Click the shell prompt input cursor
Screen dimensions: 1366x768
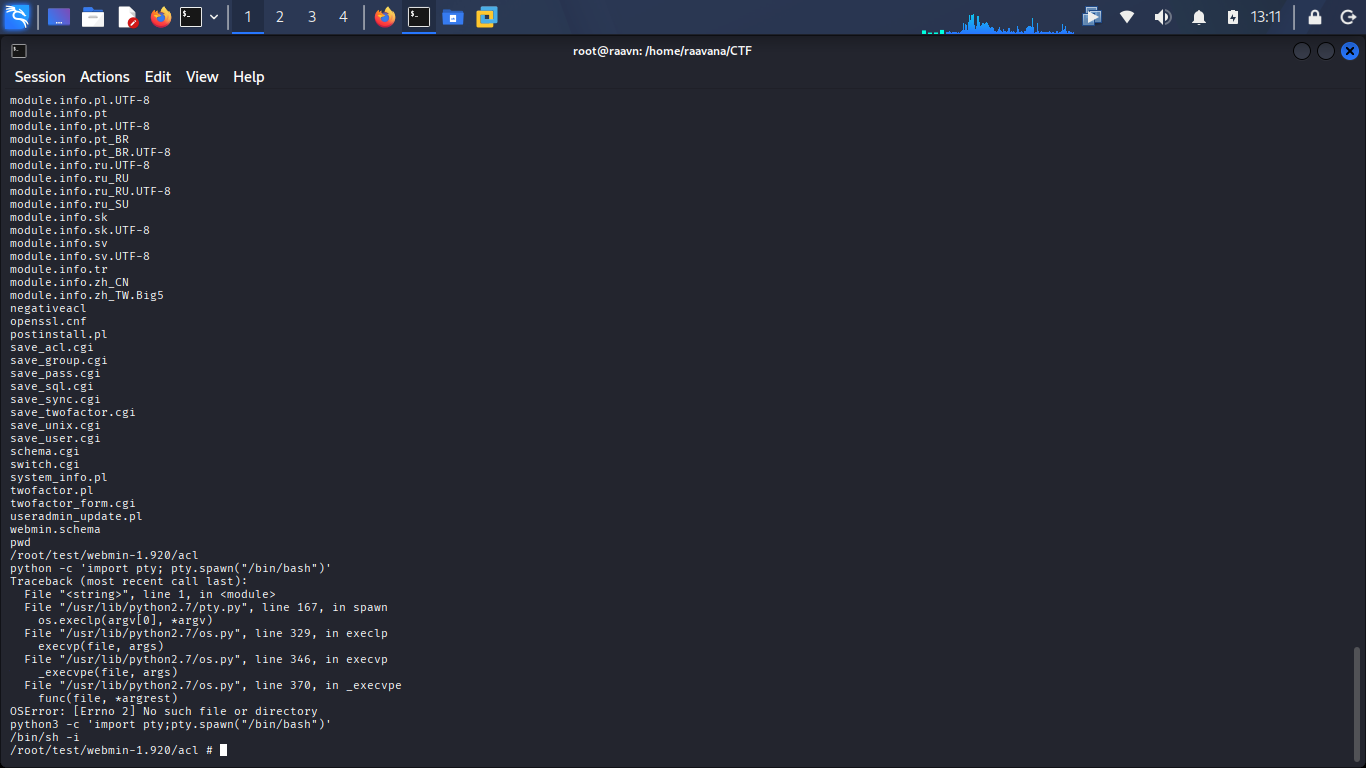pos(224,750)
